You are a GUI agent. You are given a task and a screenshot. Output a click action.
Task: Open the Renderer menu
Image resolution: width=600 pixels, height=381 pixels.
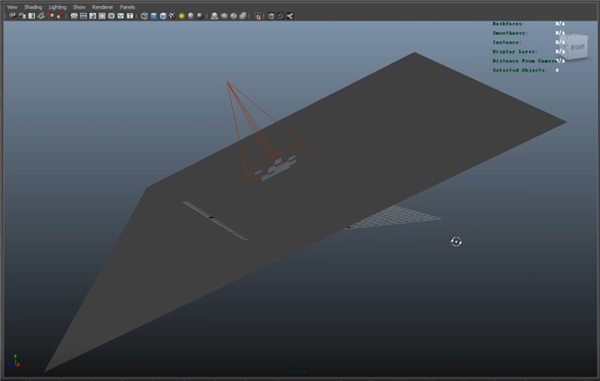pyautogui.click(x=102, y=7)
